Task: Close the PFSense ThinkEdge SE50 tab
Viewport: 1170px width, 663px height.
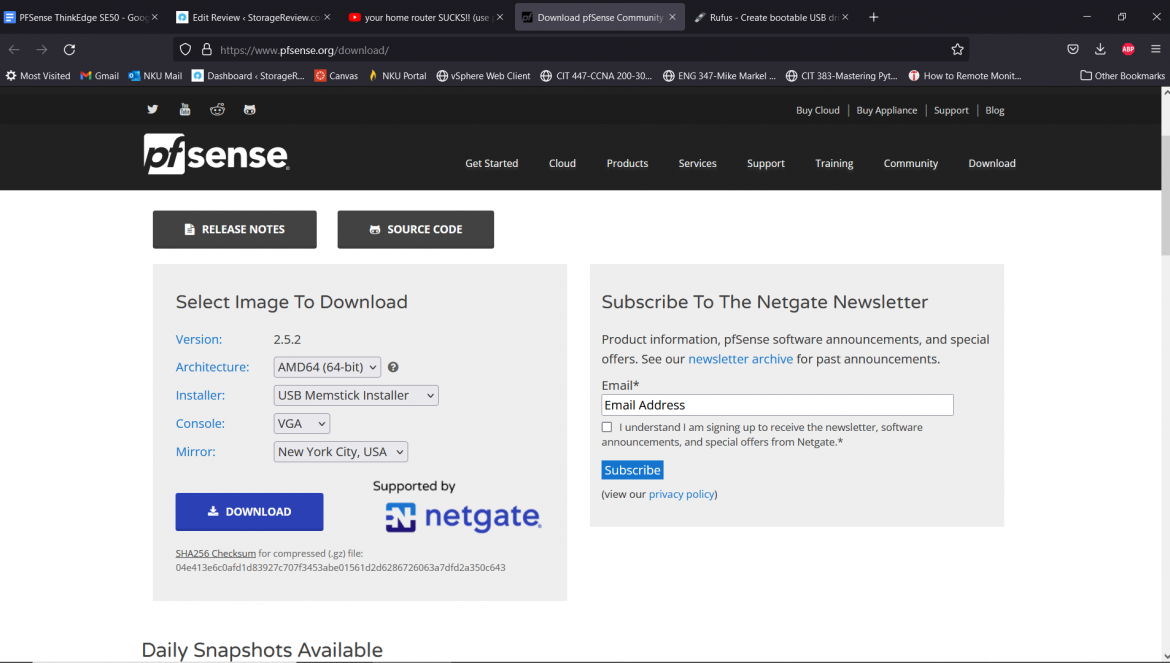Action: tap(154, 17)
